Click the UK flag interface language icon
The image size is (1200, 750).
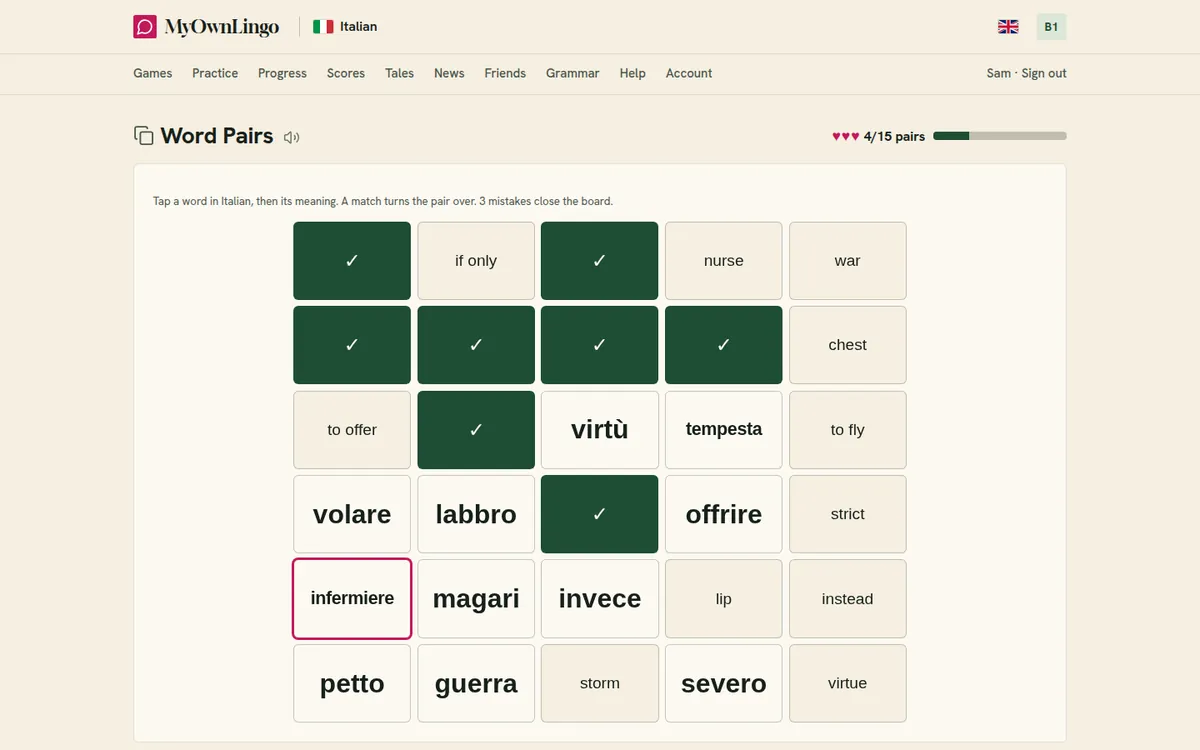click(1008, 27)
